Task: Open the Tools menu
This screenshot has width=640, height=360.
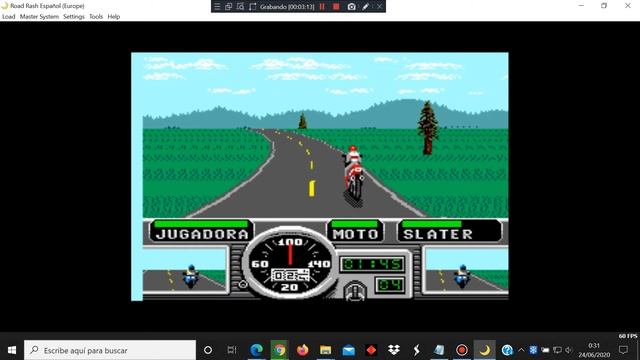Action: 96,17
